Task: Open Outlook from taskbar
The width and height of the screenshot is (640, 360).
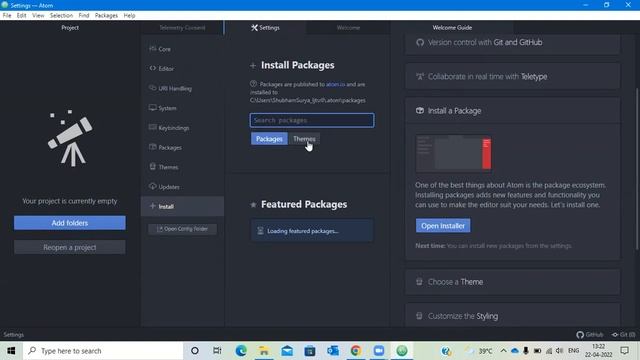Action: 333,351
